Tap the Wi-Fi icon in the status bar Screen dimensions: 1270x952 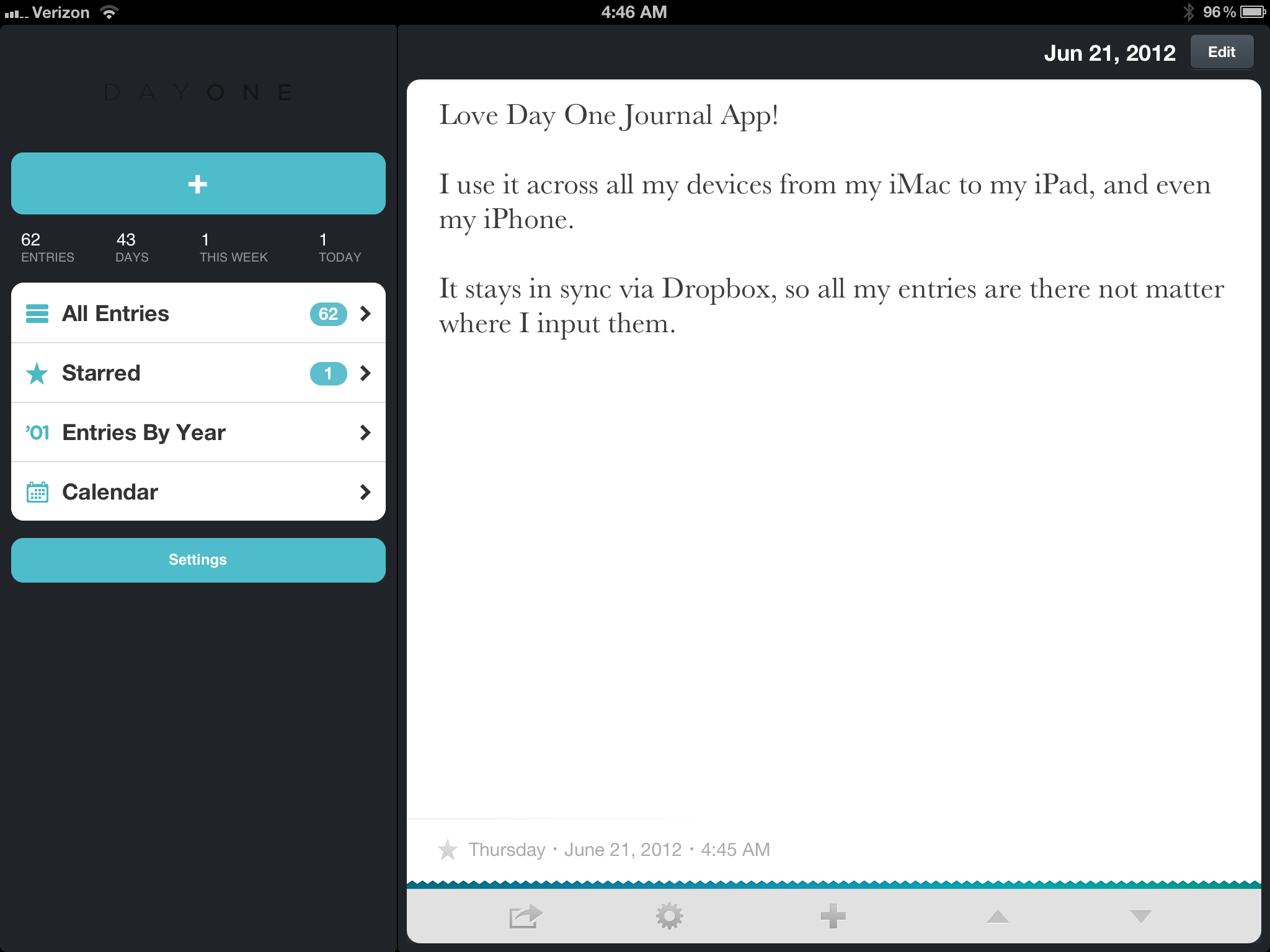coord(109,11)
